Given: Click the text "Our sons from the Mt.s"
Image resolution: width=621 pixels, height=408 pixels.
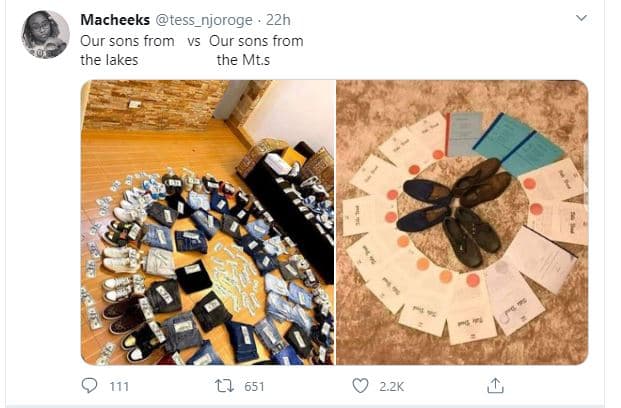Looking at the screenshot, I should pos(258,50).
